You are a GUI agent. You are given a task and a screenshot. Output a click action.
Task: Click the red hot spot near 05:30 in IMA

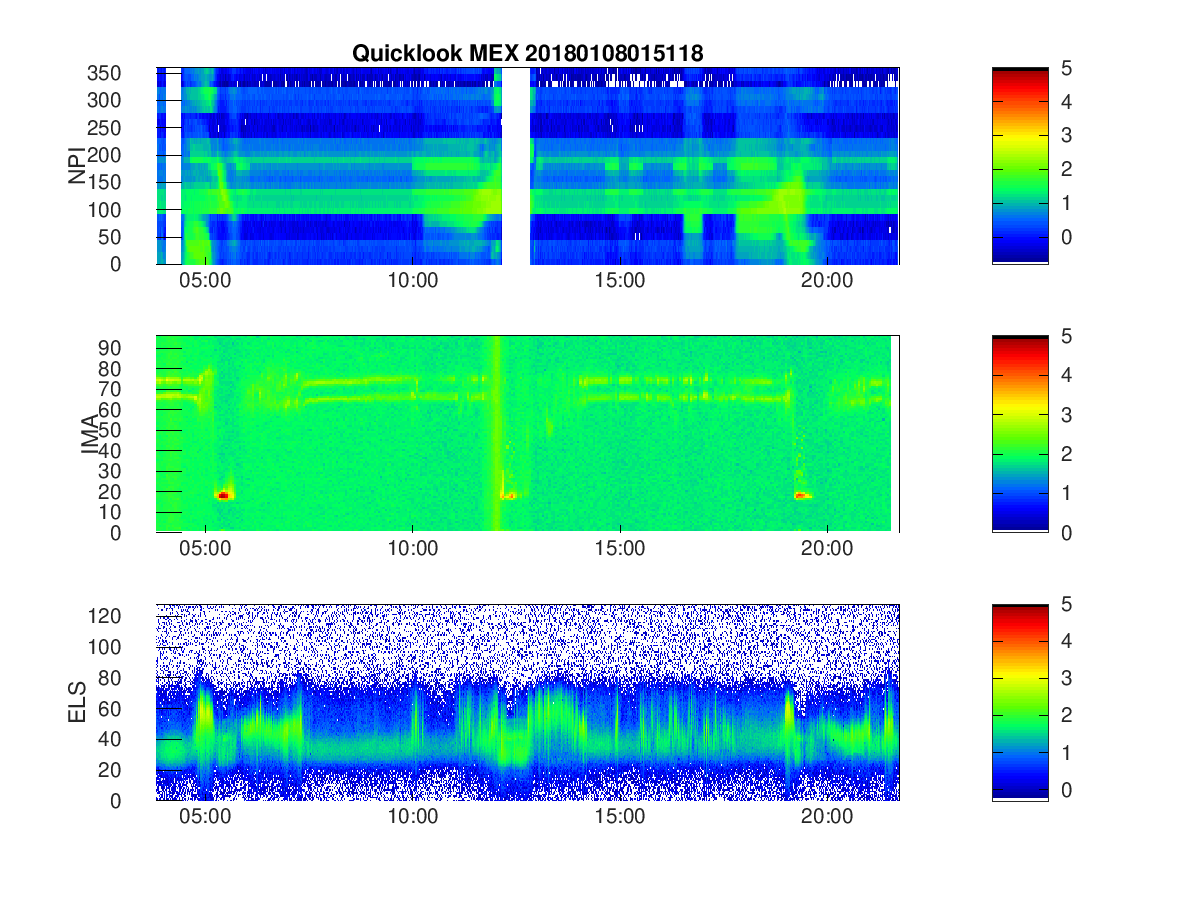click(x=224, y=495)
